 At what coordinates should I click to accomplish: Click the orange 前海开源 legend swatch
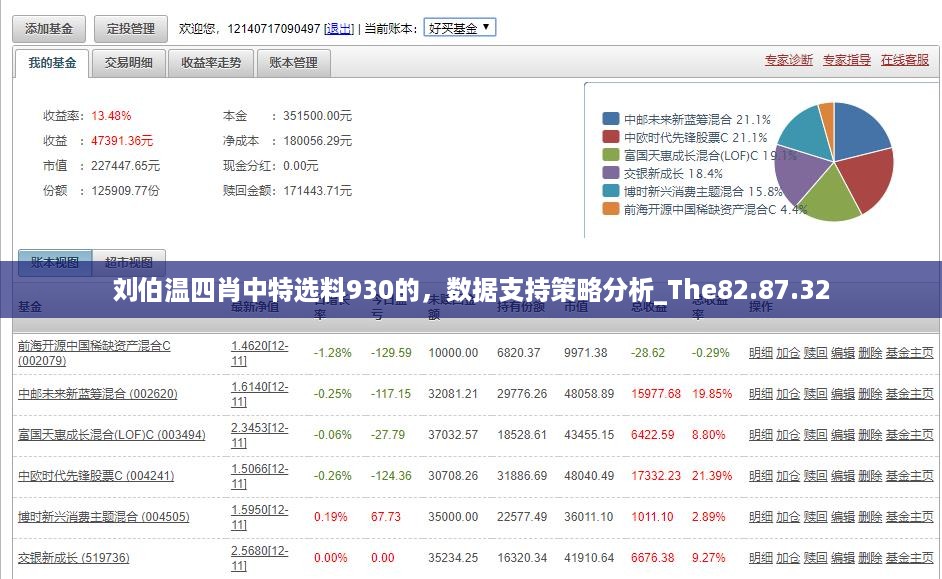610,209
